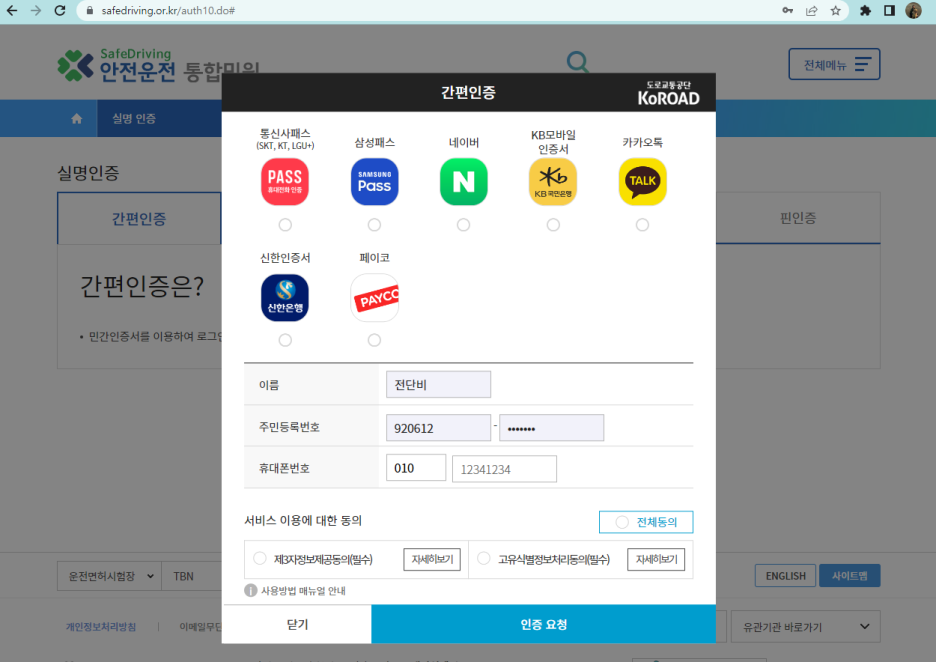Click the site search magnifier icon
The height and width of the screenshot is (662, 936).
click(x=577, y=61)
